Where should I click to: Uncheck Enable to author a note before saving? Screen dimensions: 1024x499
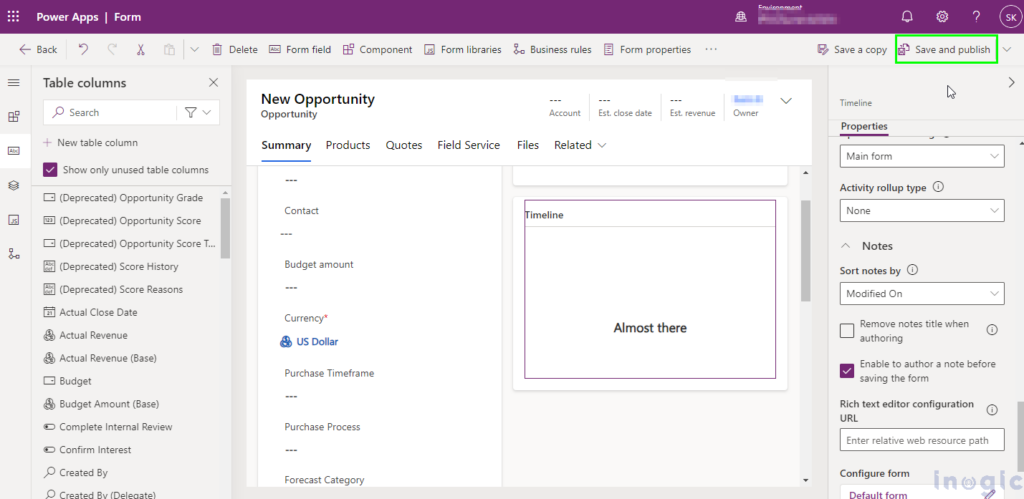pos(847,371)
